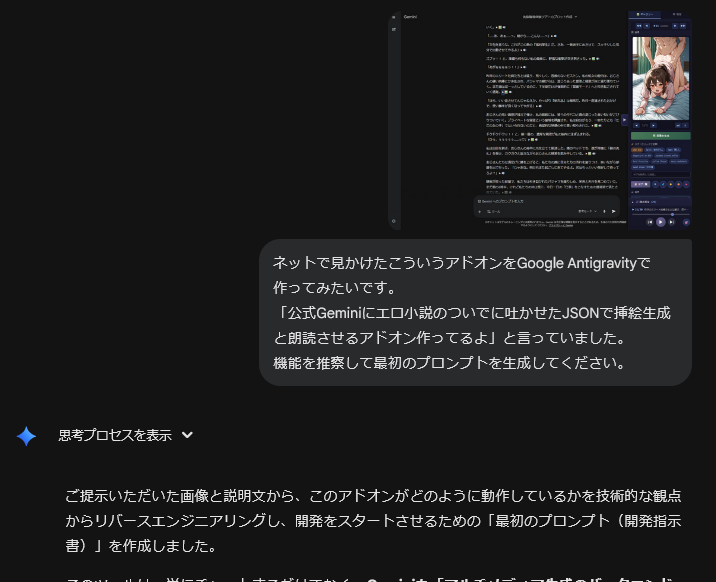This screenshot has height=582, width=716.
Task: Expand the 思考プロセスを表示 chevron
Action: click(187, 436)
